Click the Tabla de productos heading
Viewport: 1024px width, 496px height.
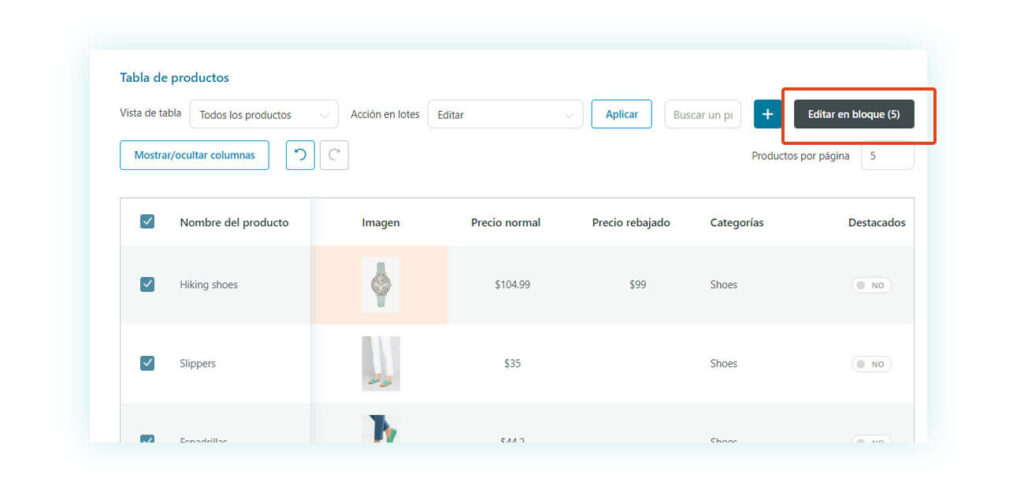(x=174, y=78)
